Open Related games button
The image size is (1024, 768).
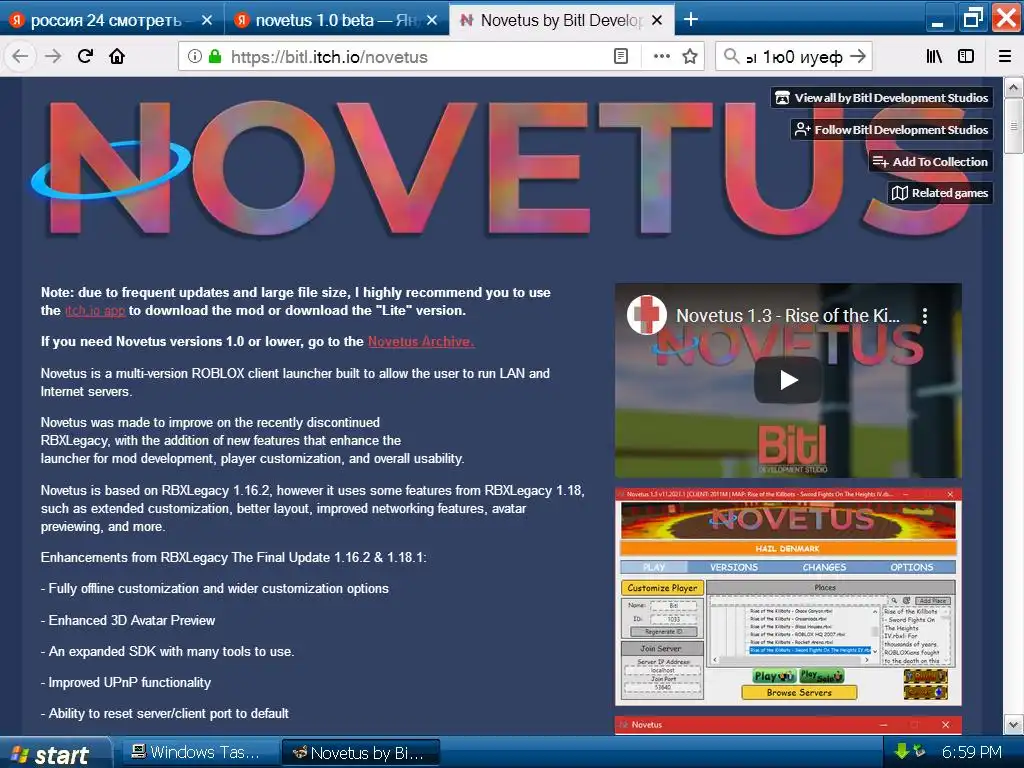click(x=940, y=193)
